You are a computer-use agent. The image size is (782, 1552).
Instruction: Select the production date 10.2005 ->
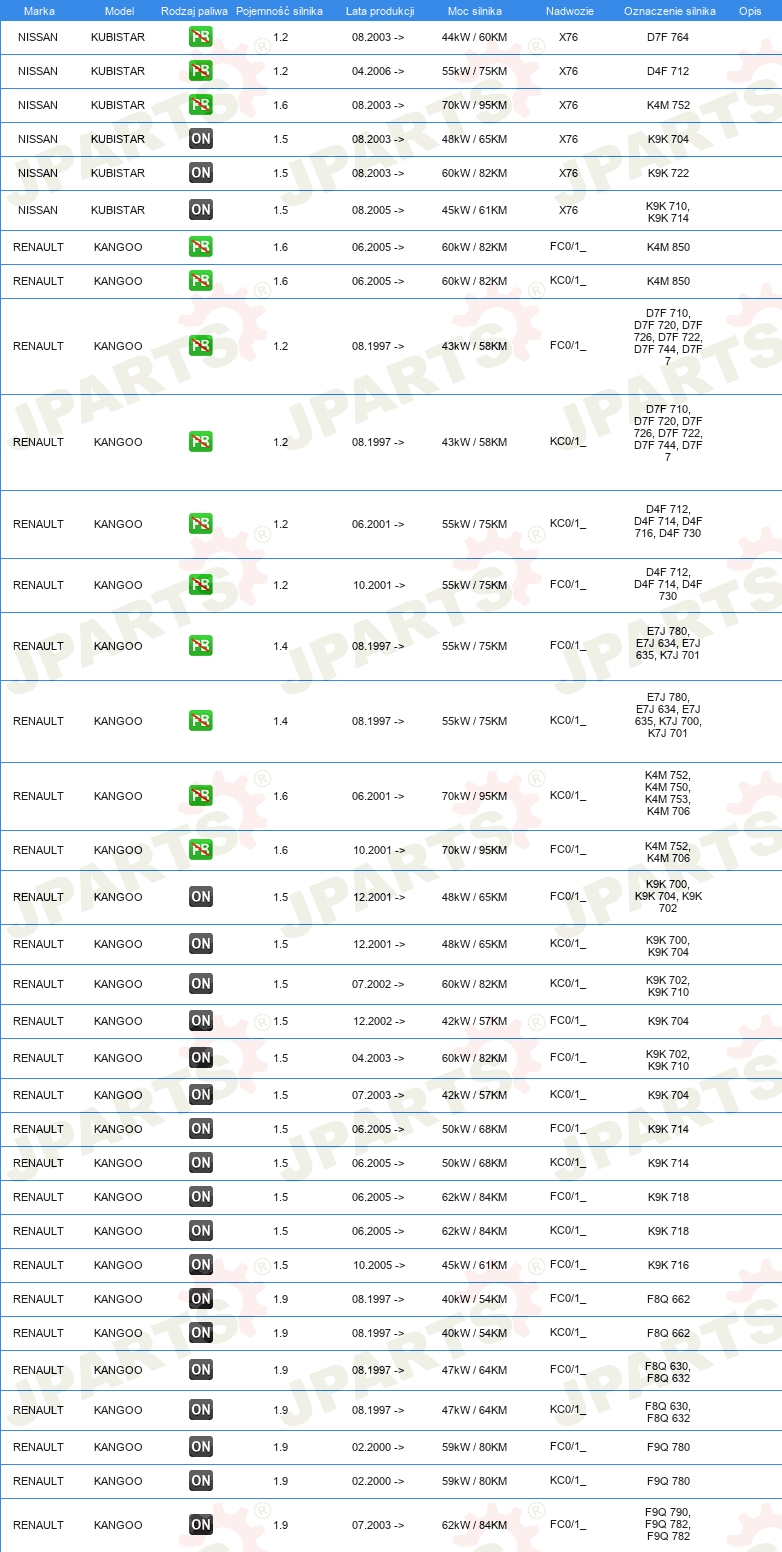tap(378, 1265)
